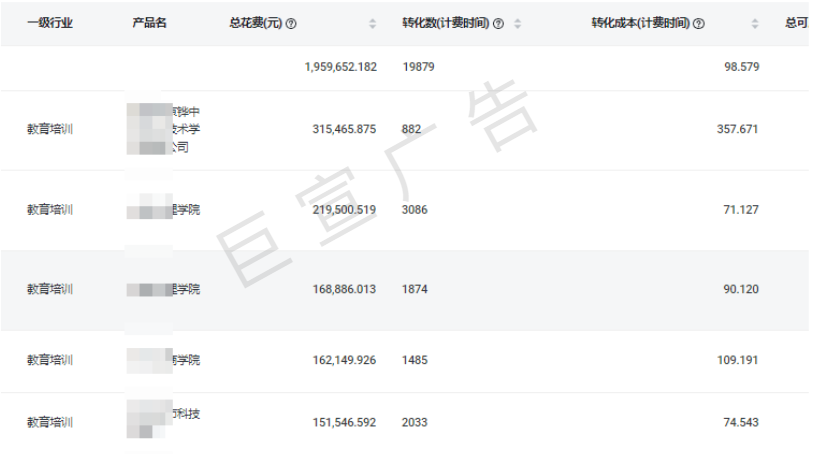Select conversions cell 3086
The height and width of the screenshot is (454, 813).
coord(415,210)
